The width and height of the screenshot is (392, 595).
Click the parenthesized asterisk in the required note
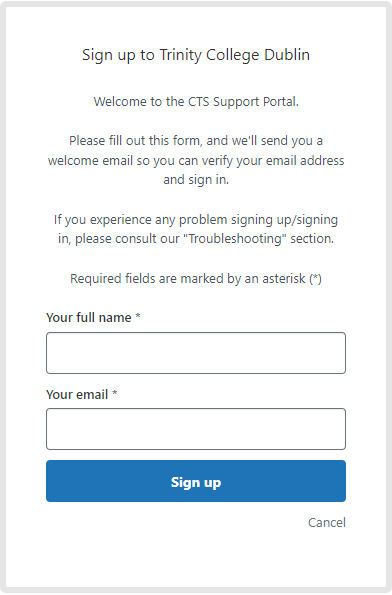[x=315, y=279]
